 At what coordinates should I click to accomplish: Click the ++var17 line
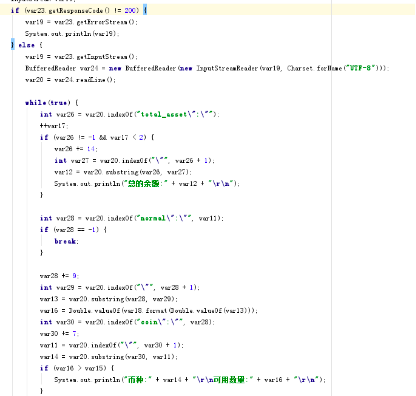coord(54,126)
